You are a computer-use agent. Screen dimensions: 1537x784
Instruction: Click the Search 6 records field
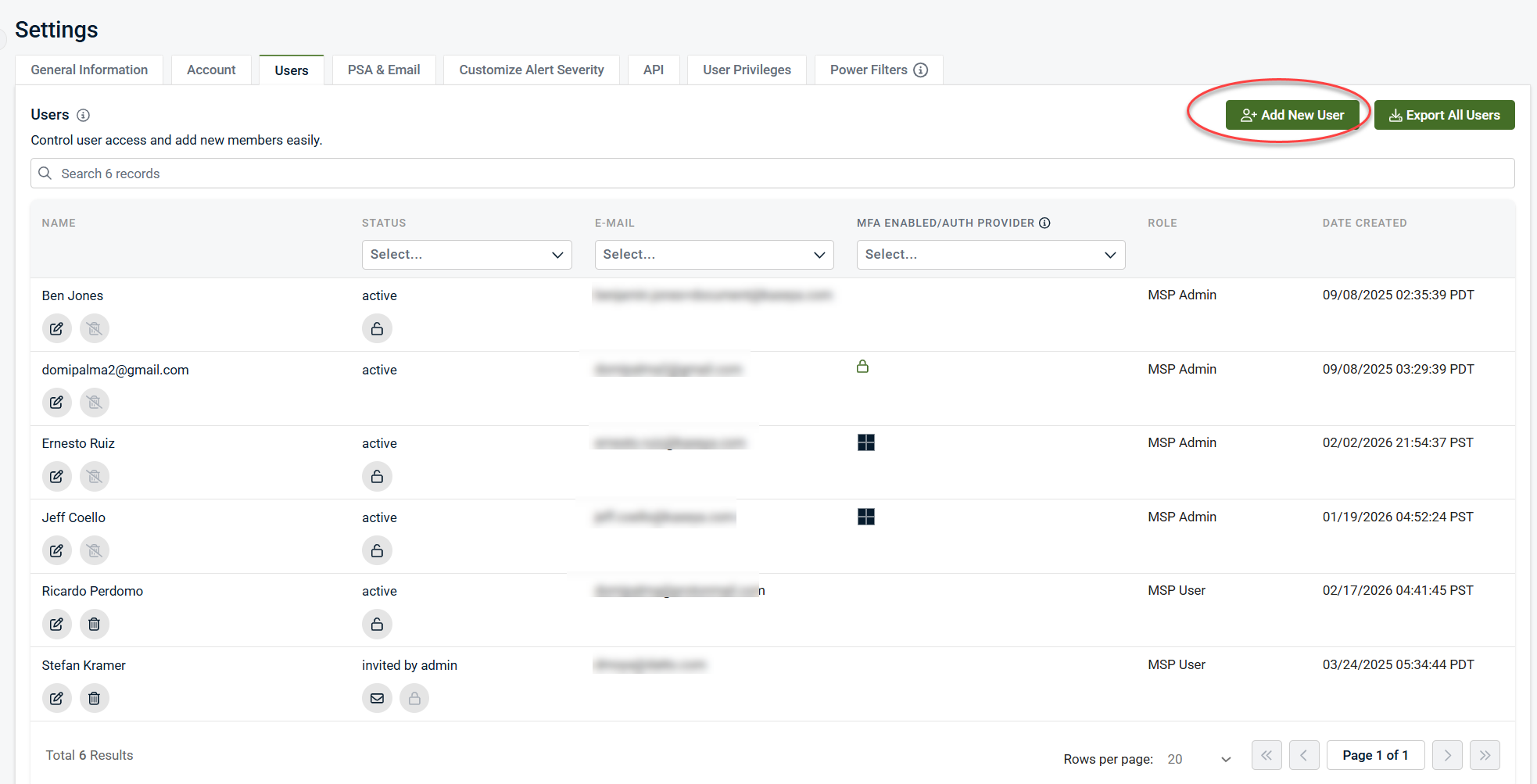click(x=772, y=174)
